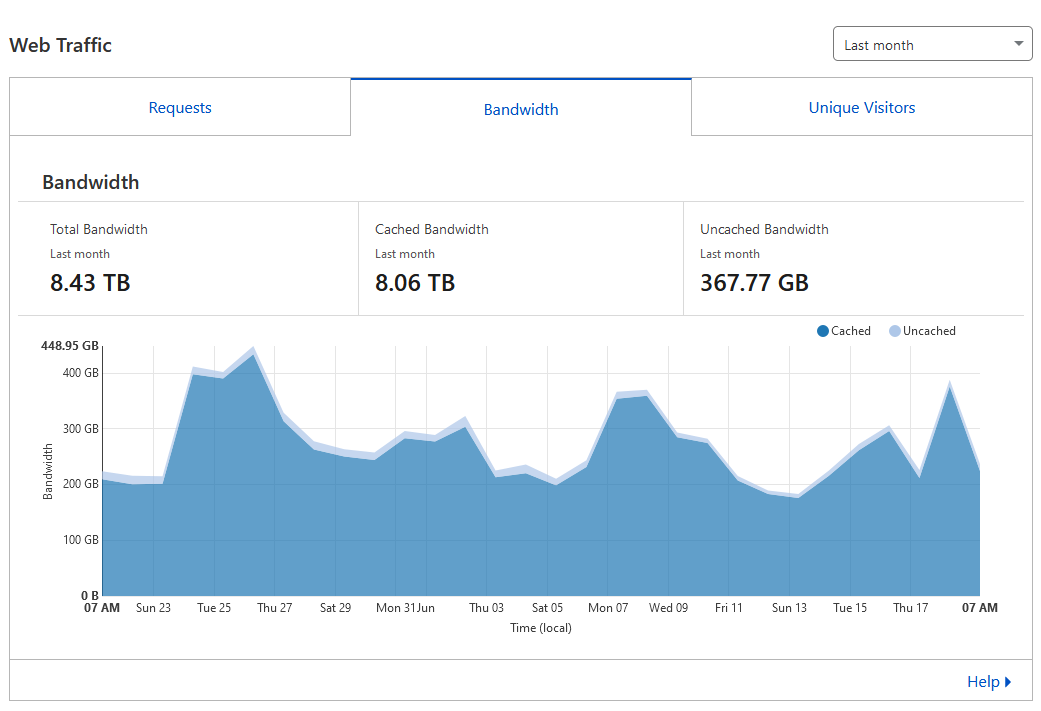
Task: Click the Total Bandwidth 8.43 TB card
Action: (189, 259)
